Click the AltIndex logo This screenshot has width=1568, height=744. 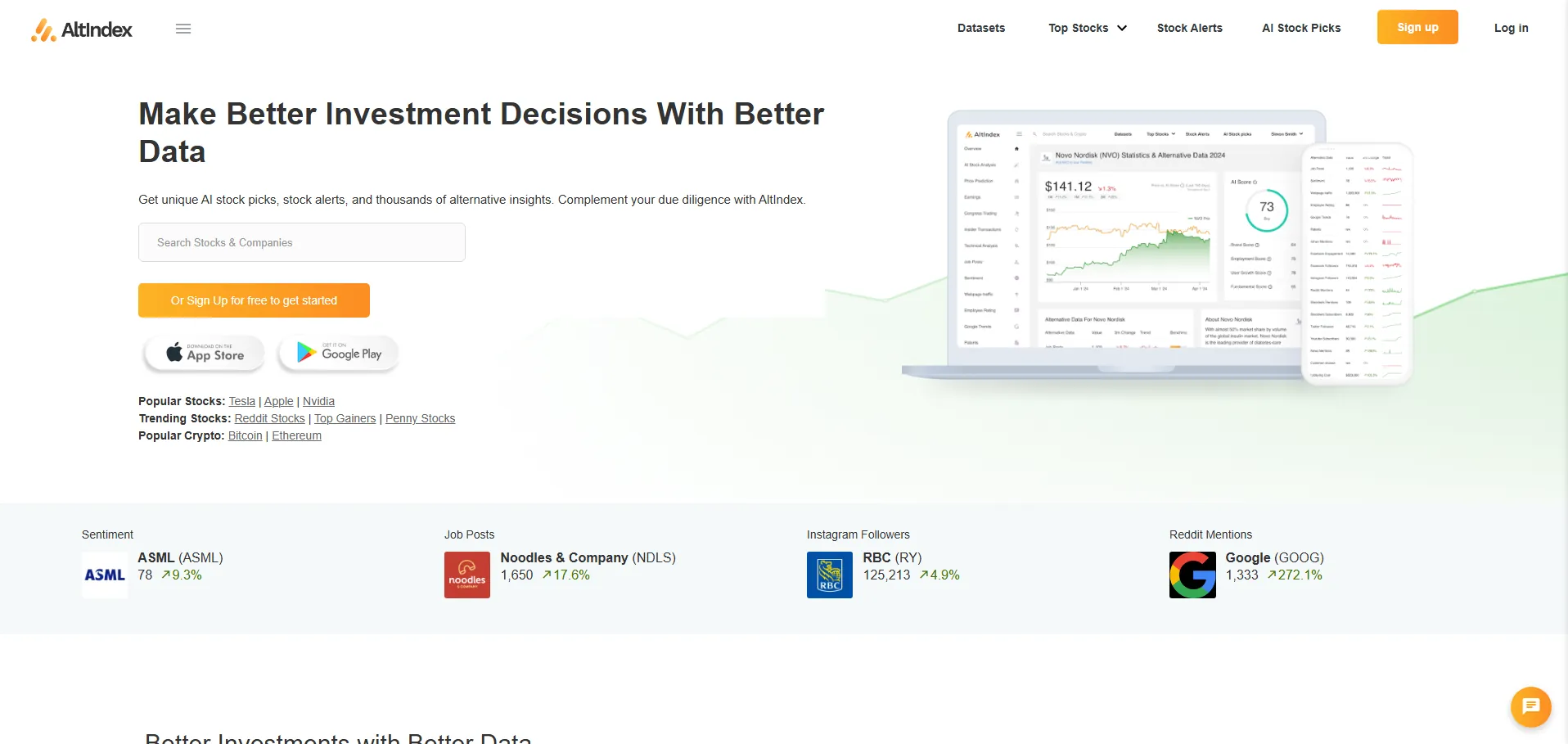(82, 29)
